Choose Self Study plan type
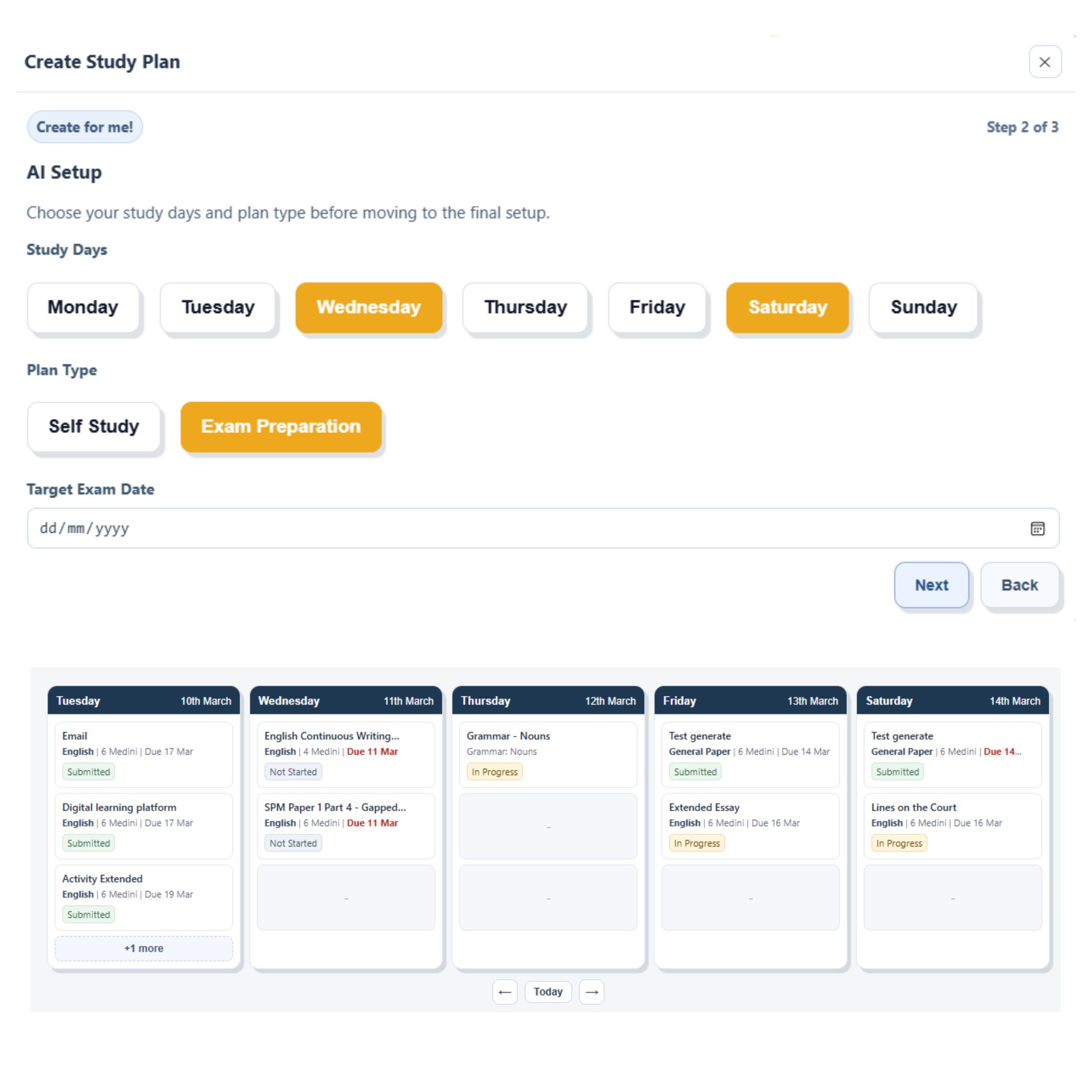 pos(94,427)
